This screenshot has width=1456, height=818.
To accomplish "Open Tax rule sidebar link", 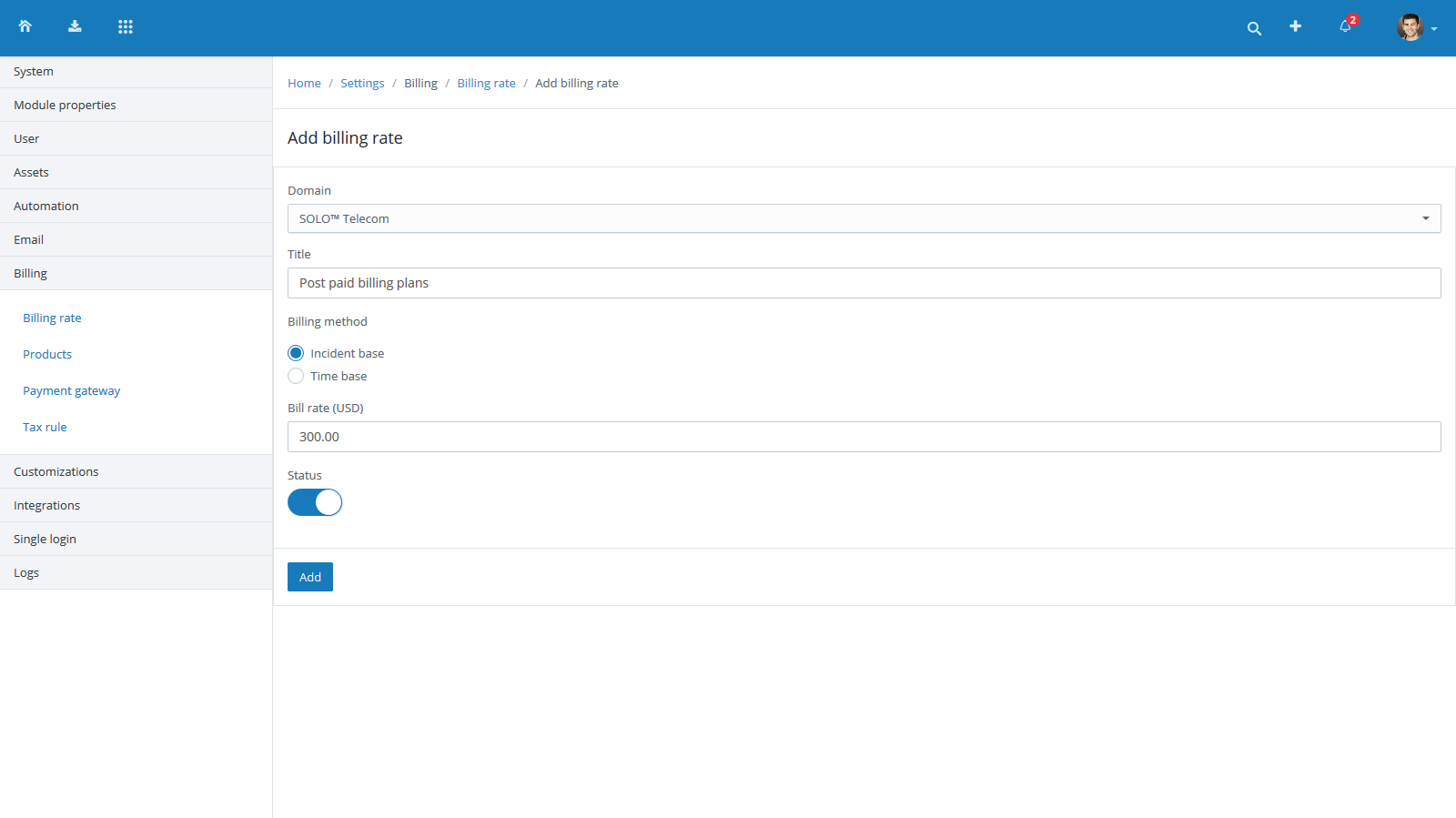I will point(45,427).
